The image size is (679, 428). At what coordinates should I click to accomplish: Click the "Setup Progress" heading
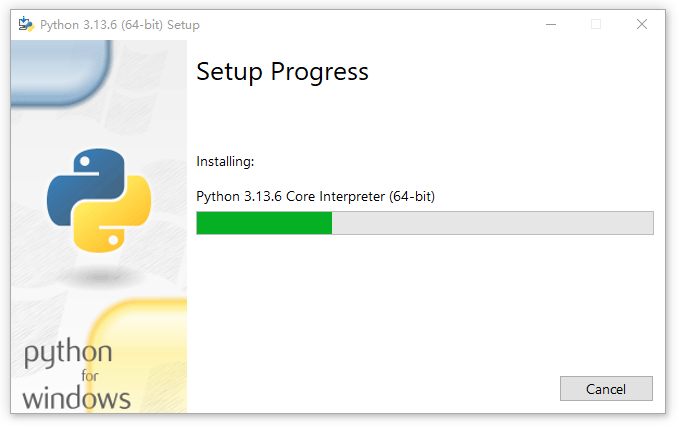[x=282, y=72]
